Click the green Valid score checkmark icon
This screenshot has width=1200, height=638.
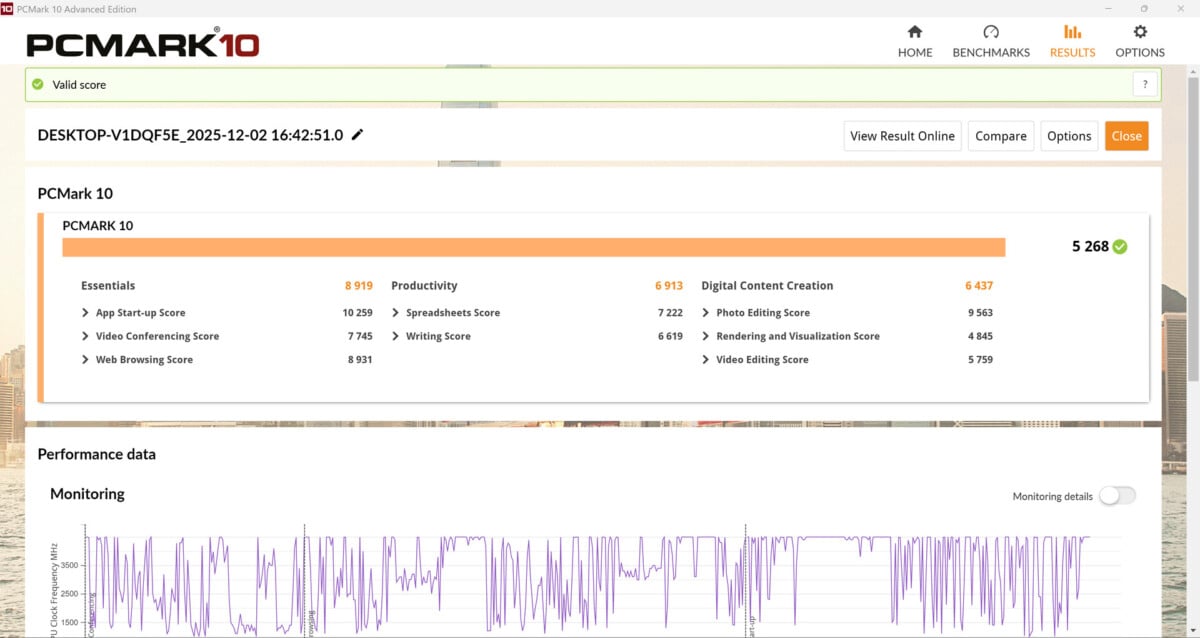38,85
